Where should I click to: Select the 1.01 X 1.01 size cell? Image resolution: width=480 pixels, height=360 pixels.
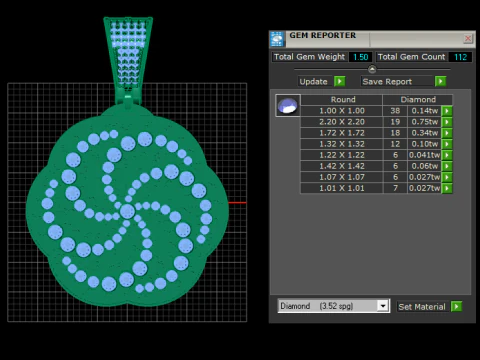click(x=342, y=188)
